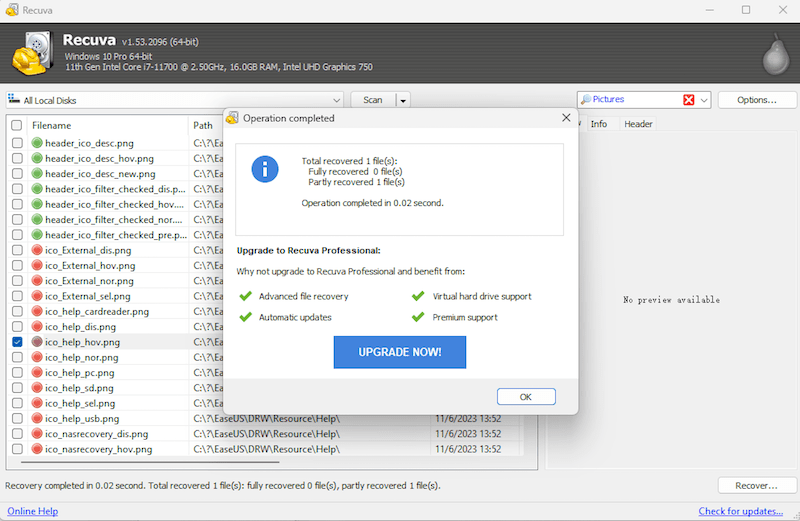Click the pear icon in the header

click(776, 55)
